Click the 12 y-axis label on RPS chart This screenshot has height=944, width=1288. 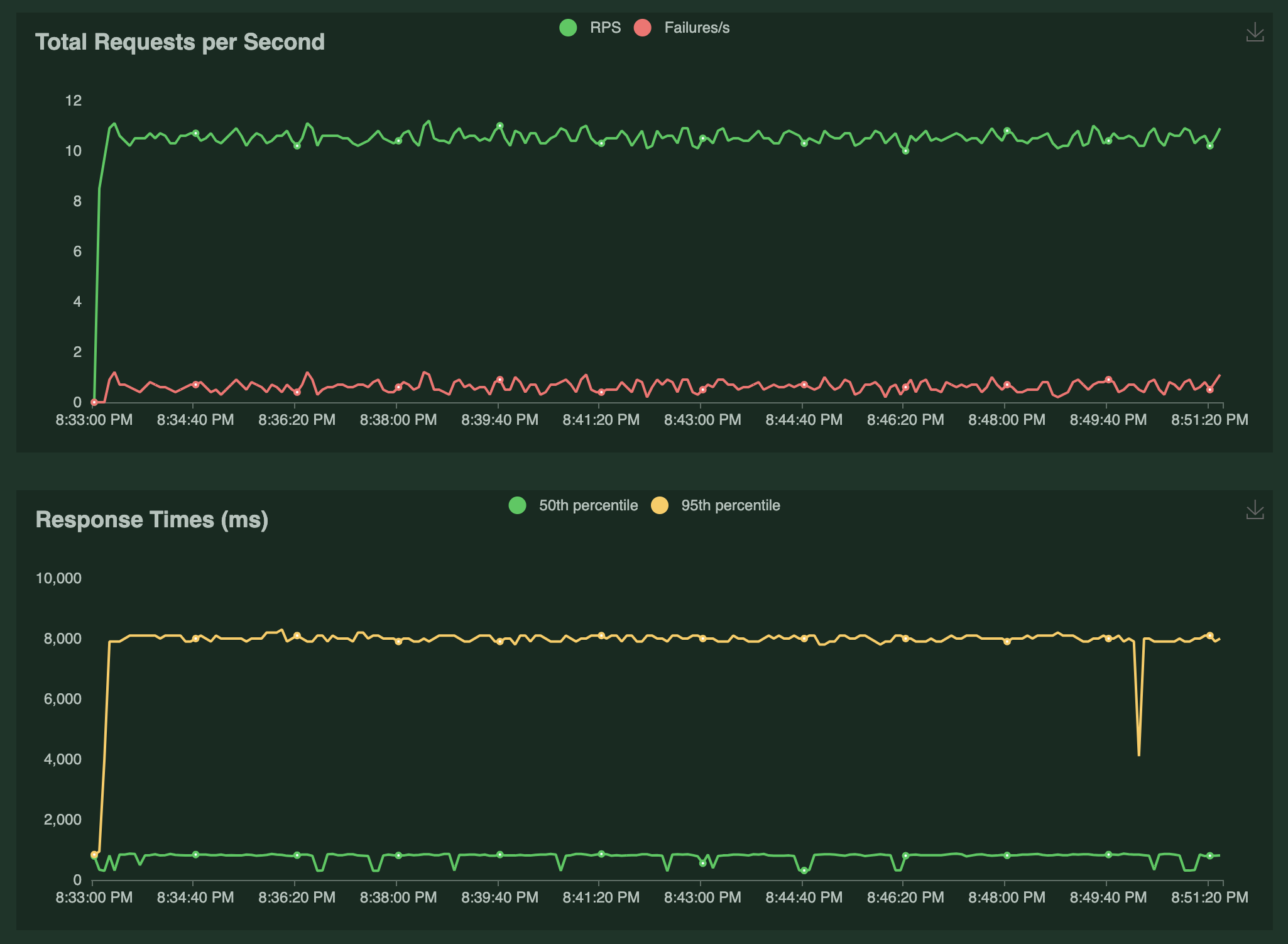[x=74, y=101]
